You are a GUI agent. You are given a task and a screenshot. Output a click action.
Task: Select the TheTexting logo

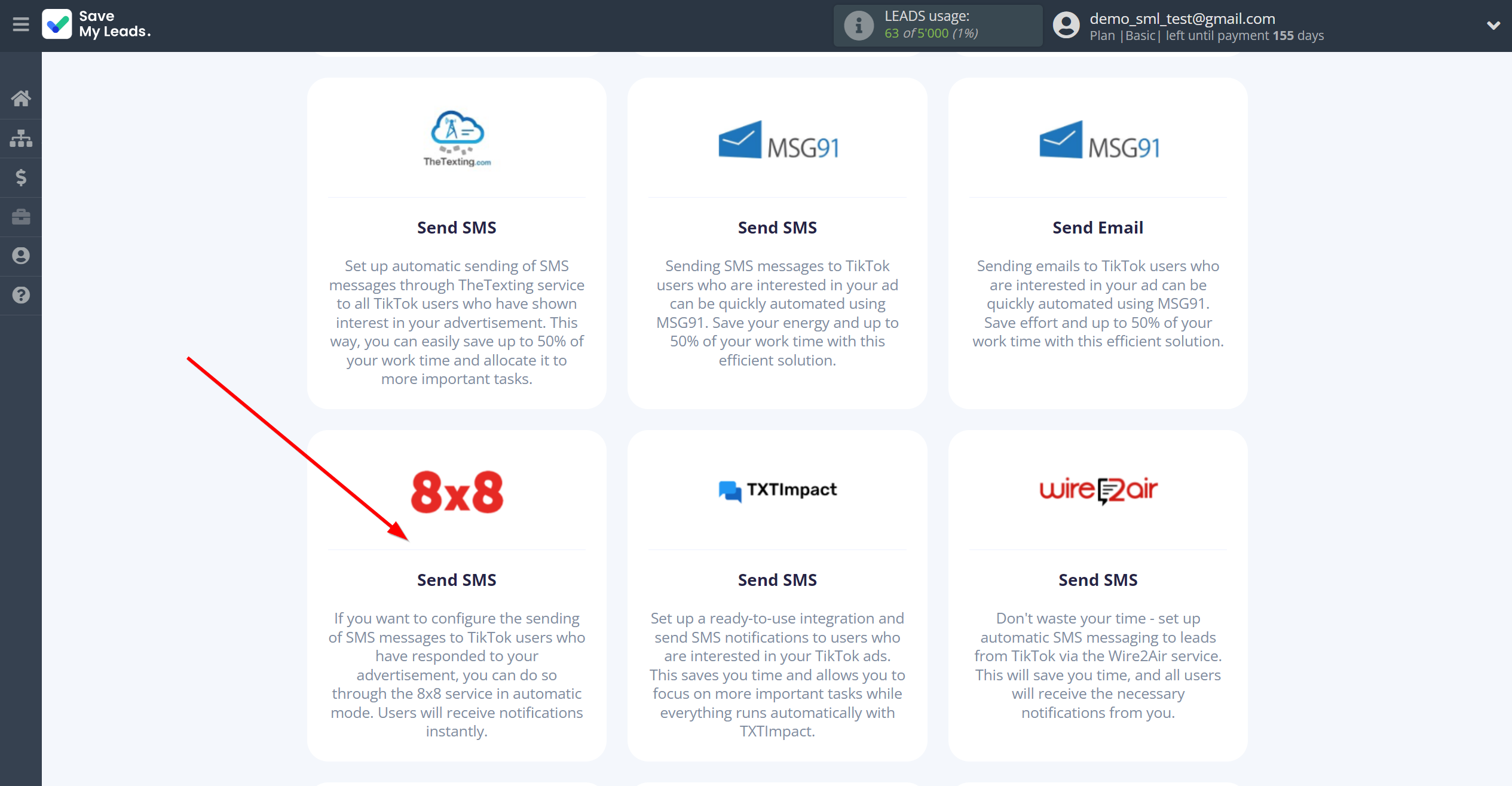click(x=457, y=139)
